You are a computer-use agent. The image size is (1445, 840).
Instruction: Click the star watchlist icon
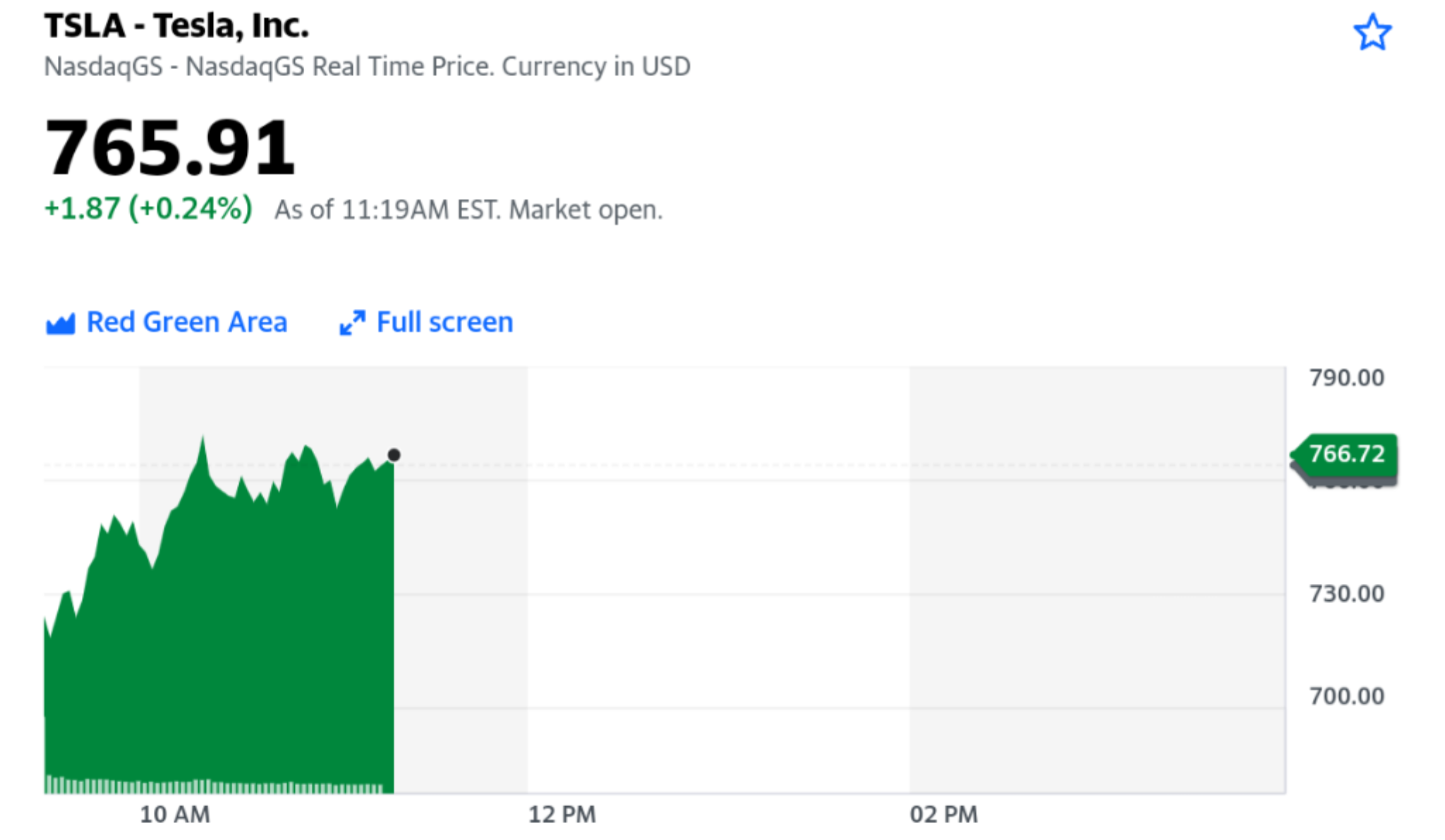click(1372, 32)
